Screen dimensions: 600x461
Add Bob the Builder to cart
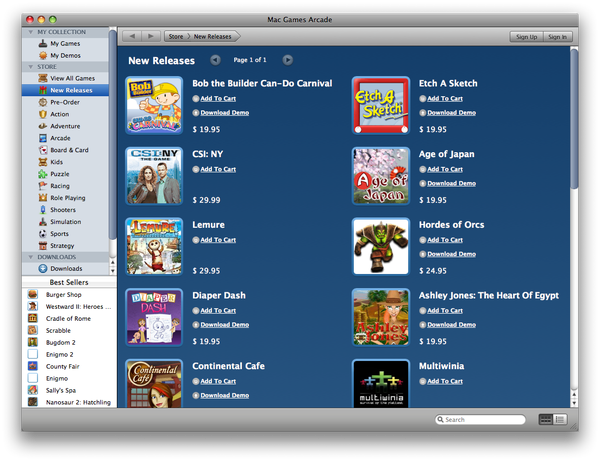[x=218, y=98]
